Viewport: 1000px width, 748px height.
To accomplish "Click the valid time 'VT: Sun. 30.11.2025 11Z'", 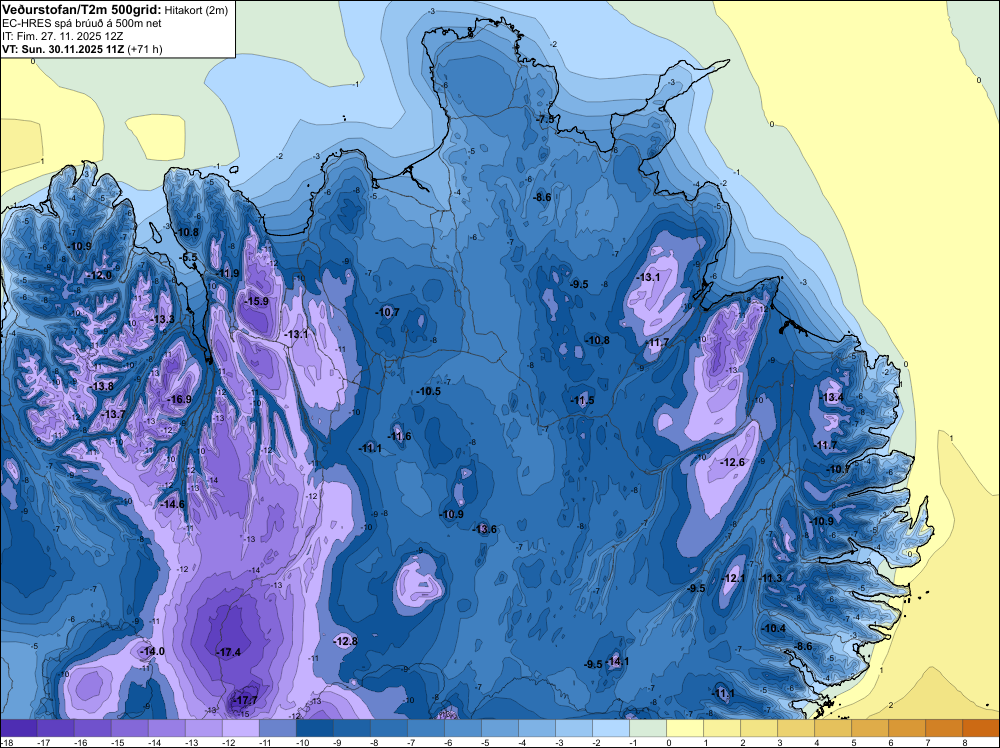I will pyautogui.click(x=64, y=49).
